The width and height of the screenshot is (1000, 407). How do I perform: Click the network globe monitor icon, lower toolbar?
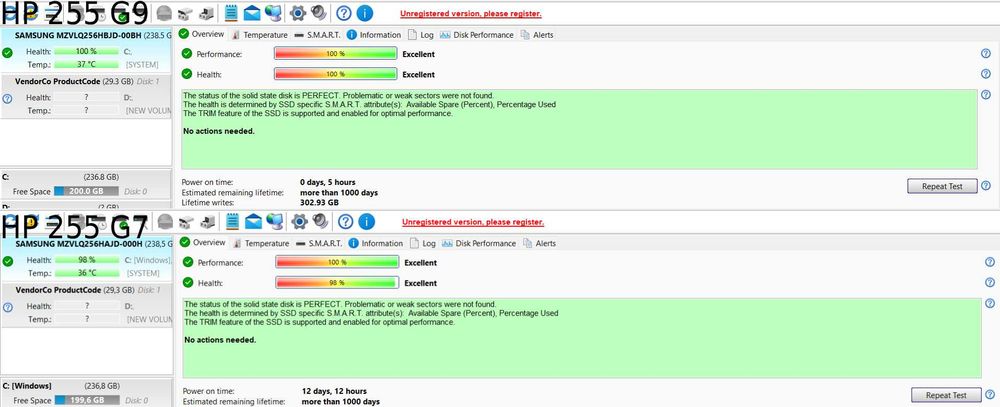[275, 221]
